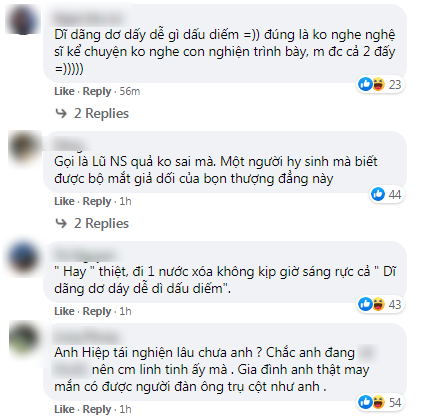Click the reply arrow icon under the Lũ NS comment
The width and height of the screenshot is (438, 420).
click(x=61, y=223)
